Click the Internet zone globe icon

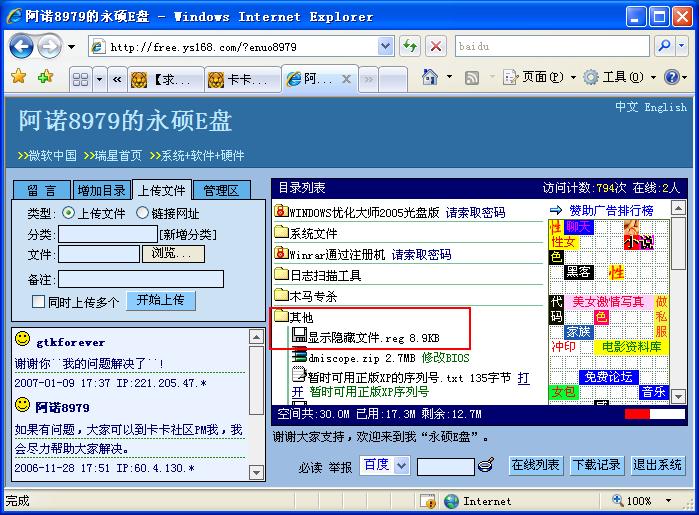tap(451, 501)
